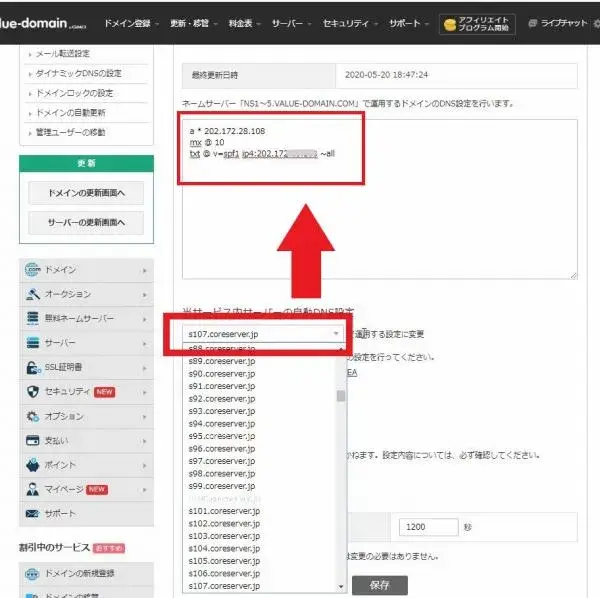Expand オークション sidebar arrow
Viewport: 600px width, 598px height.
coord(145,295)
